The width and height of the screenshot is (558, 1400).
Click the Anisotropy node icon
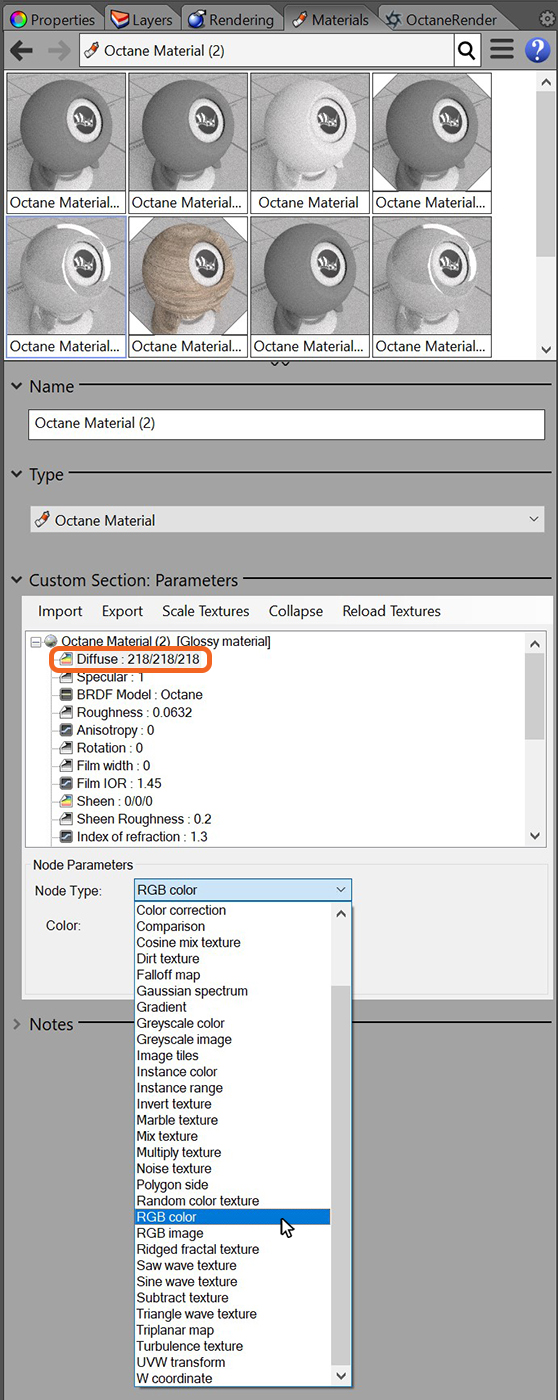66,730
